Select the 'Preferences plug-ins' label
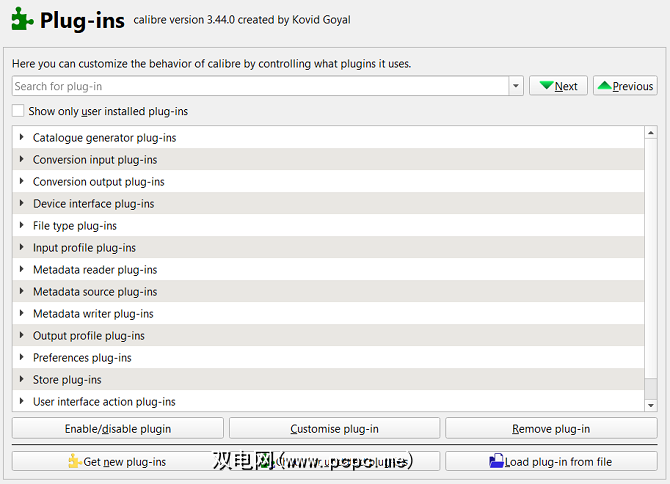The width and height of the screenshot is (670, 484). click(82, 358)
